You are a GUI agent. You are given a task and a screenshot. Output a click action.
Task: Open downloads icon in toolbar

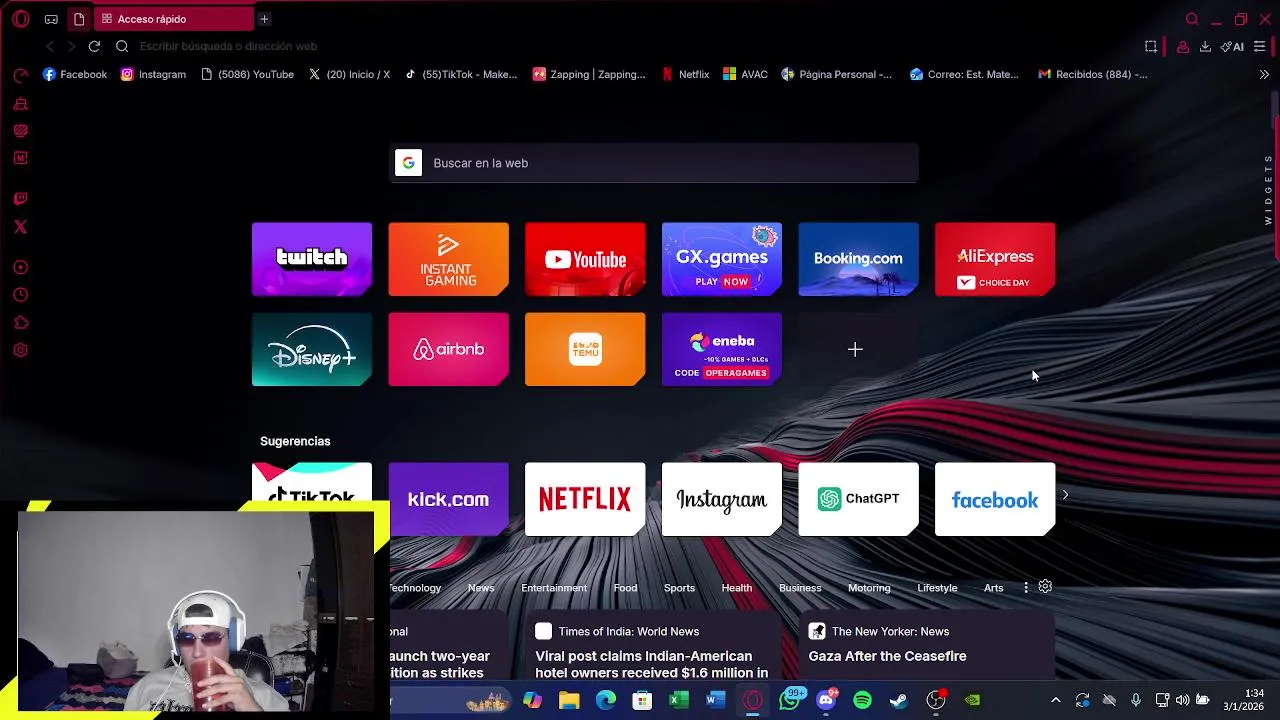tap(1205, 46)
